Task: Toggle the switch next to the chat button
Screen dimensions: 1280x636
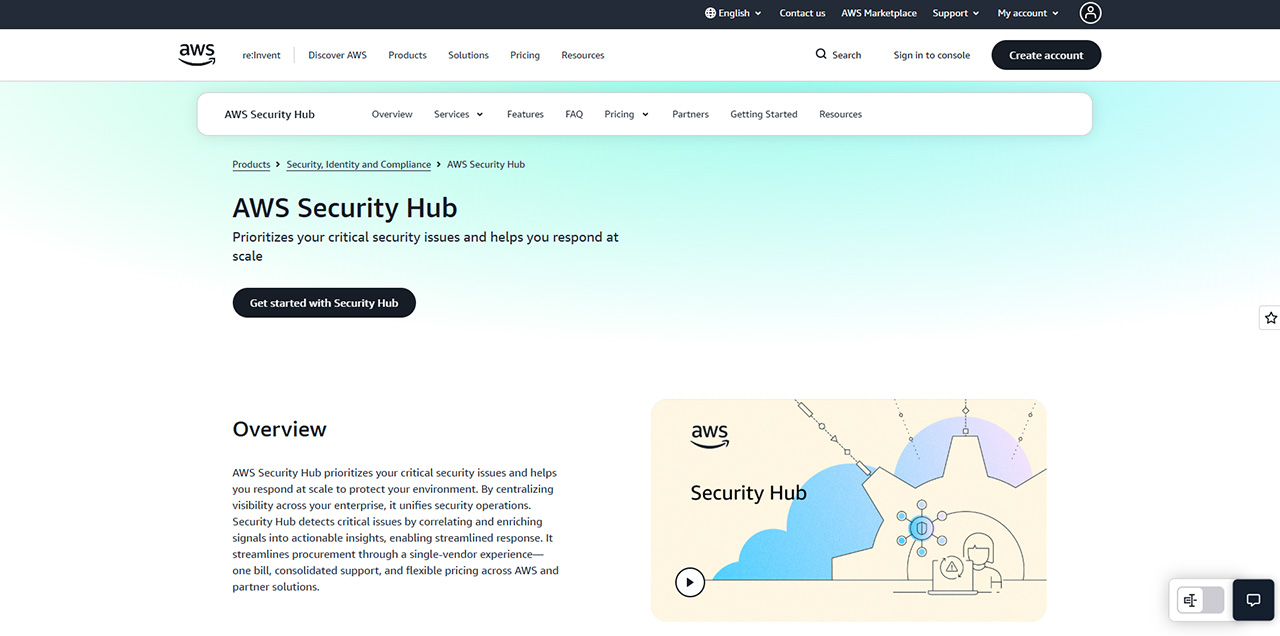Action: point(1200,600)
